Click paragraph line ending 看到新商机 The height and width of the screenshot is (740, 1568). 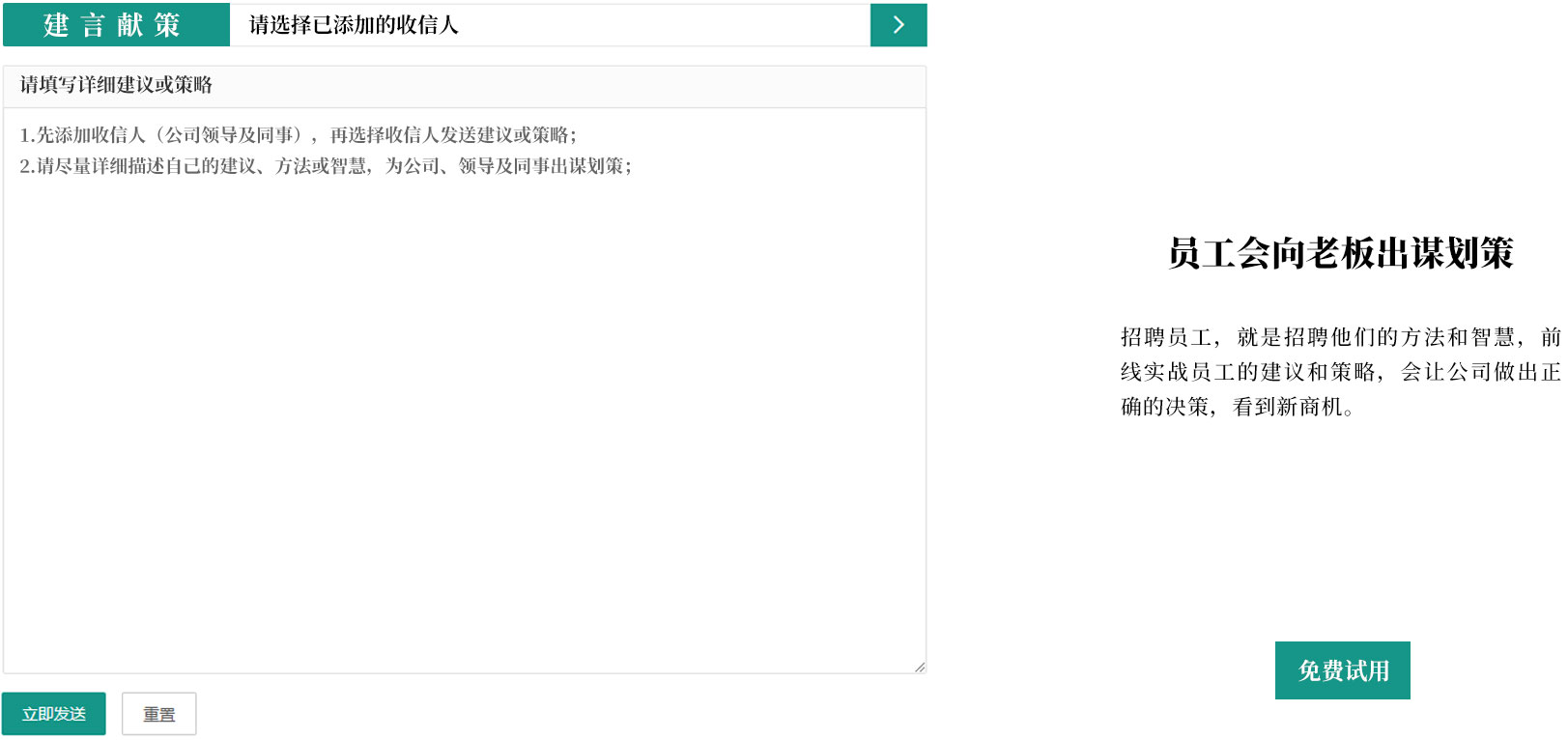pyautogui.click(x=1238, y=407)
